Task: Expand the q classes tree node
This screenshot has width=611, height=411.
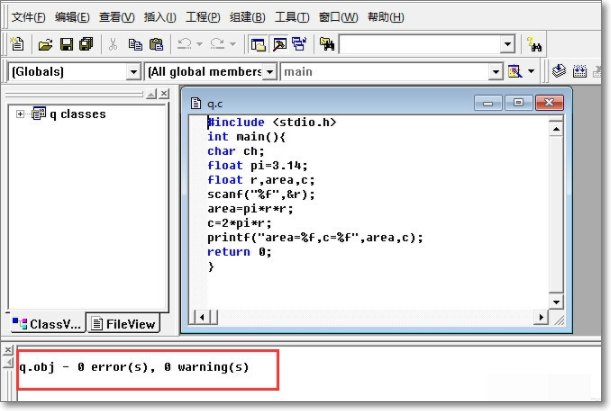Action: [20, 114]
